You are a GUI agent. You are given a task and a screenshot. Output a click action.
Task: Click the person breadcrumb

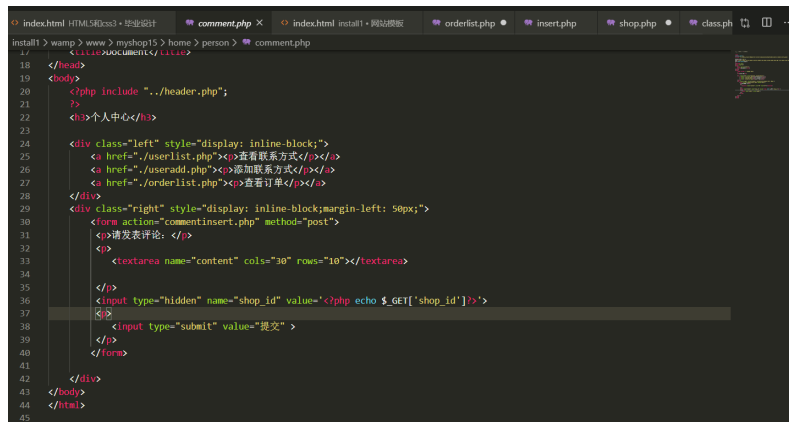tap(215, 43)
